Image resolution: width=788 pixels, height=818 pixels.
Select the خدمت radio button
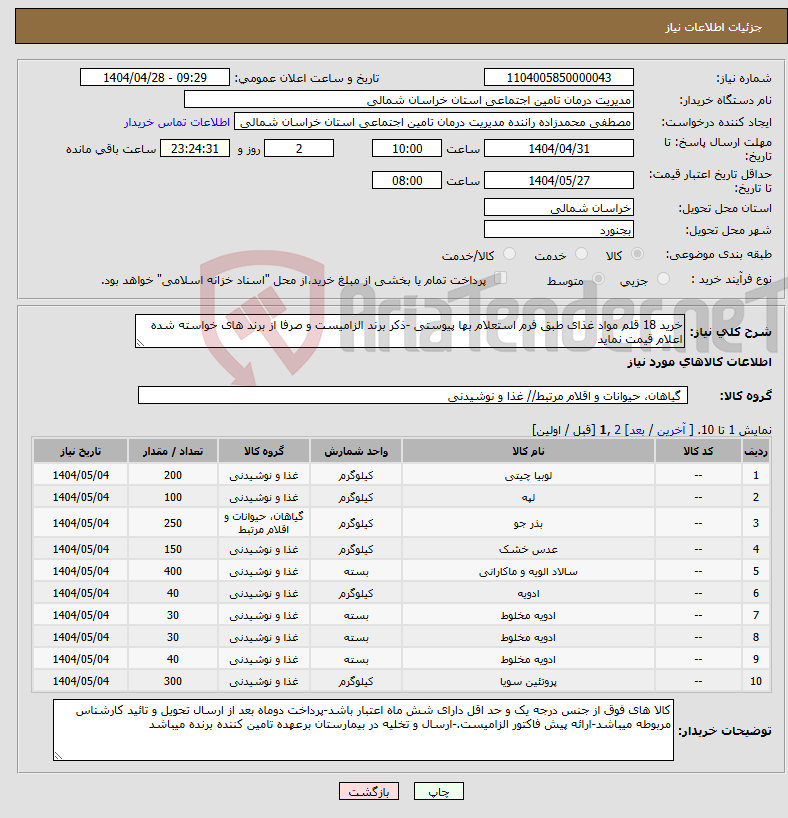click(x=581, y=254)
